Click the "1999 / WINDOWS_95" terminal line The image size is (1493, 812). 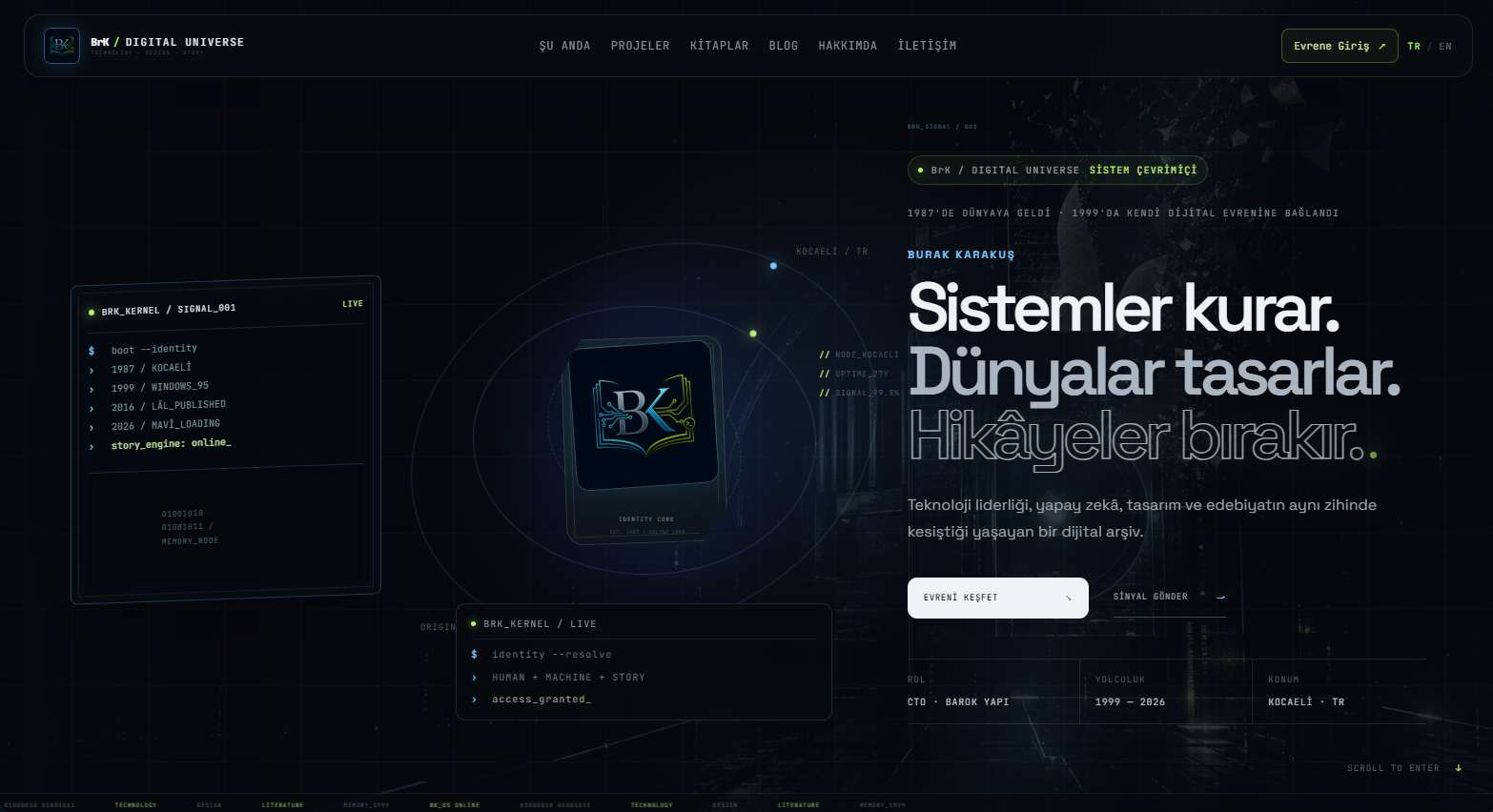tap(160, 387)
